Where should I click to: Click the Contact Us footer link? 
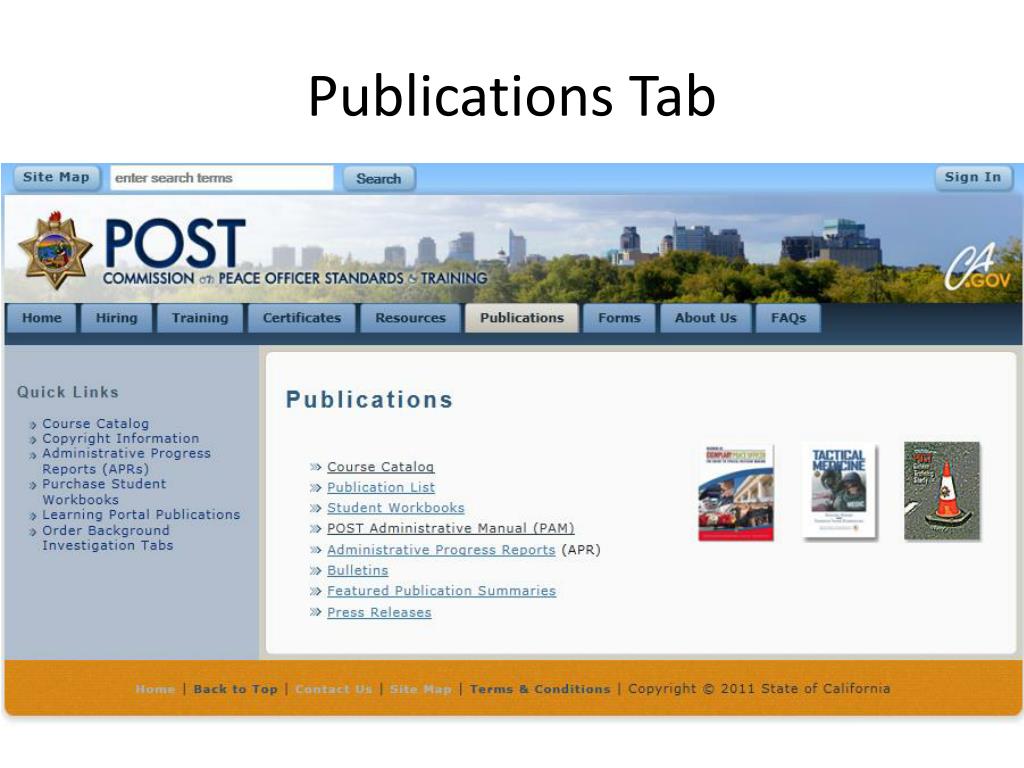(x=334, y=689)
